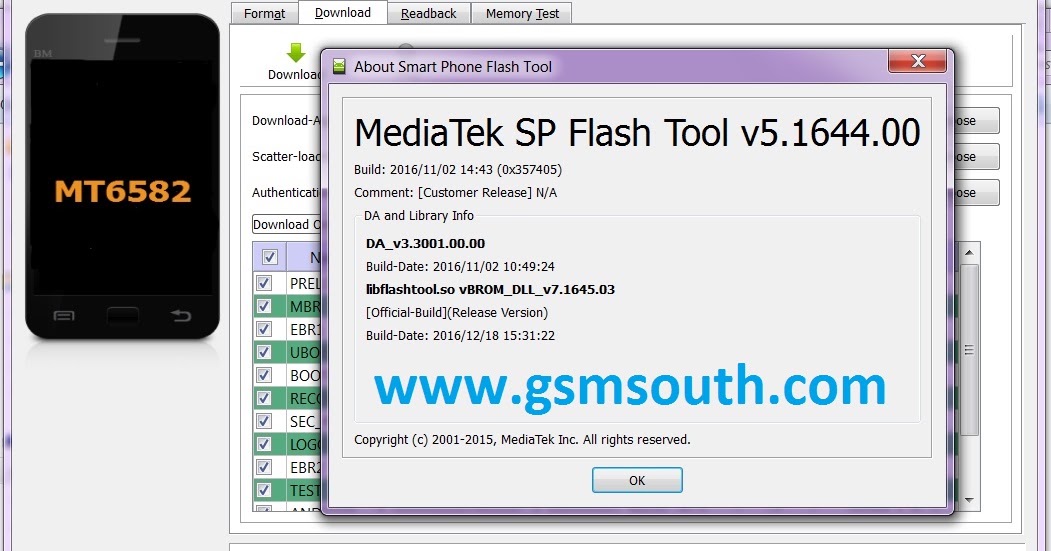Screen dimensions: 1051x551
Task: Click the libflashtool.so vBROM_DLL_v7.1645.03 text
Action: pyautogui.click(x=490, y=290)
